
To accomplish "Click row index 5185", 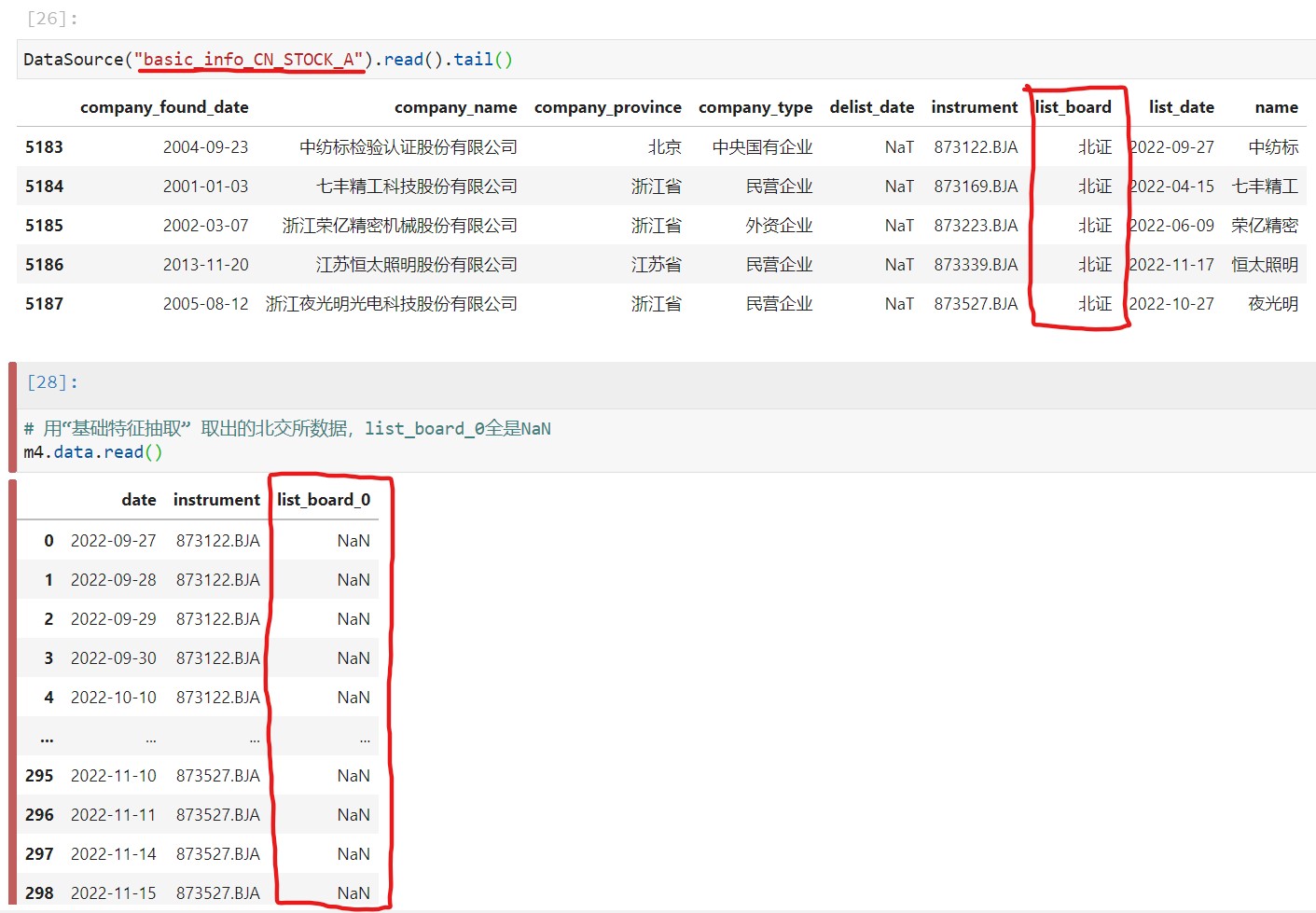I will [44, 226].
